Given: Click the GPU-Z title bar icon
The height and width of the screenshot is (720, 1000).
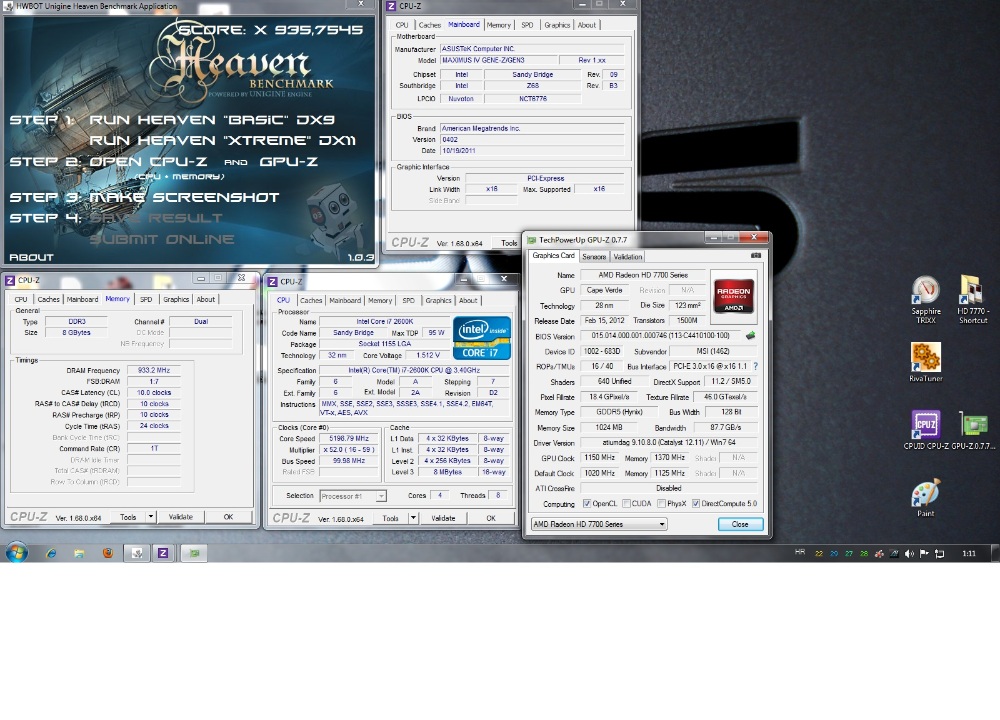Looking at the screenshot, I should (531, 240).
